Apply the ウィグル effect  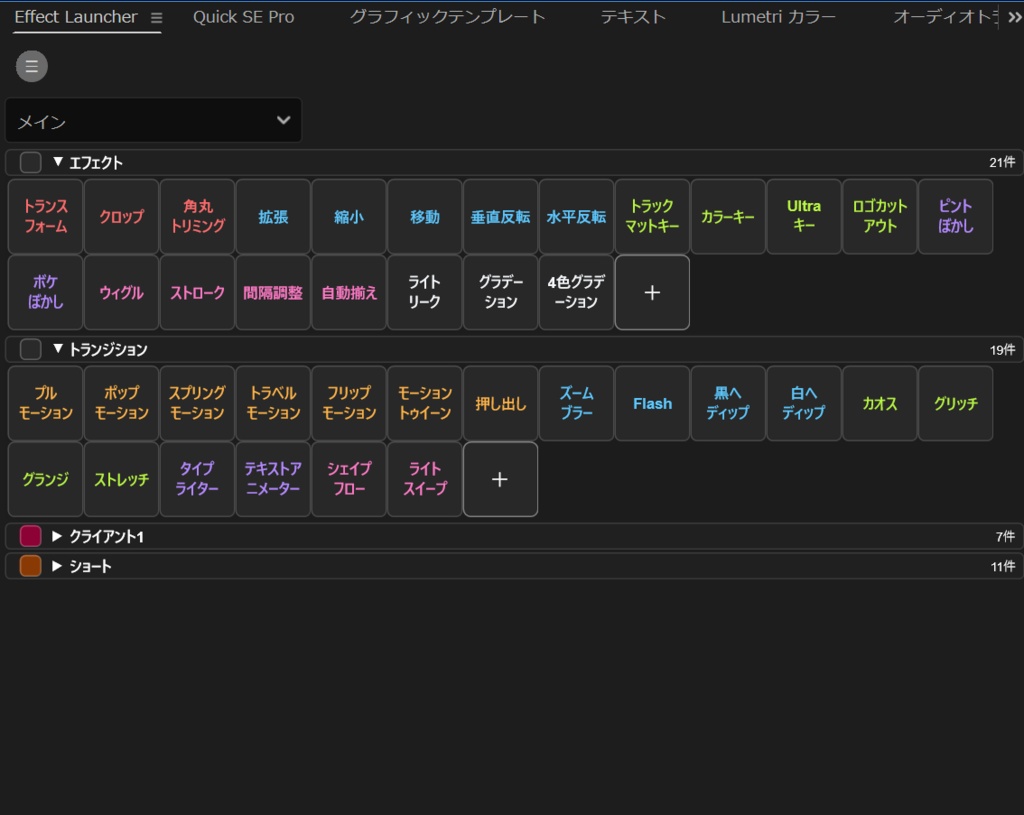point(121,292)
